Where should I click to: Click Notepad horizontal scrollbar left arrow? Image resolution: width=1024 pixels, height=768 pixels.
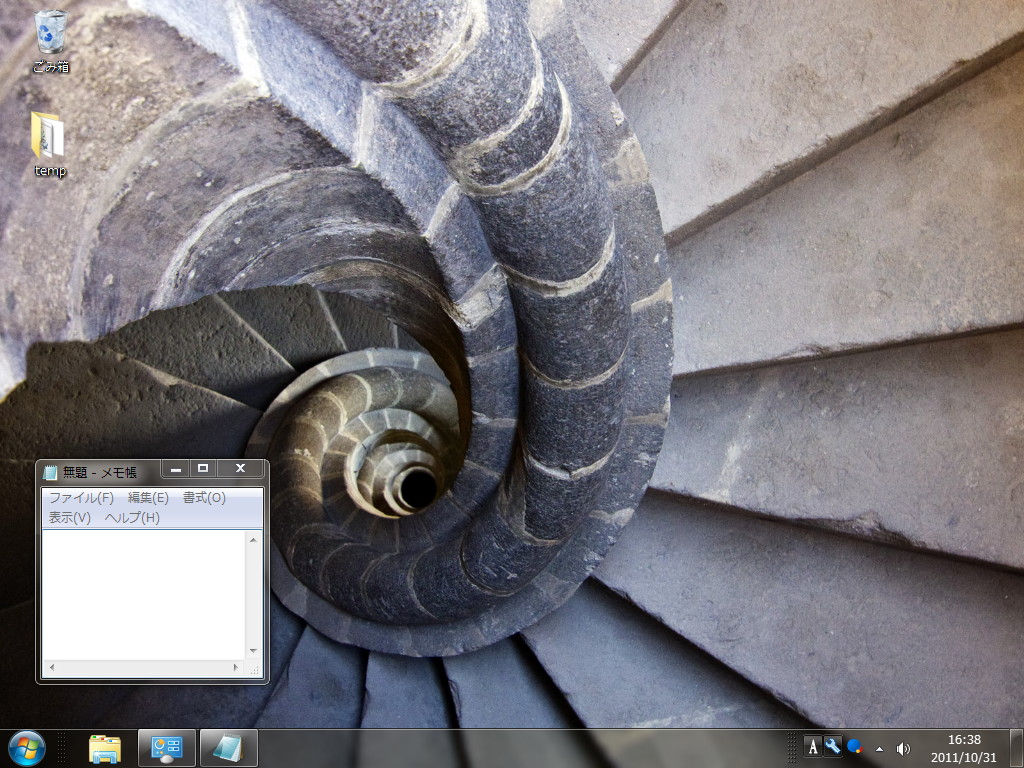52,667
